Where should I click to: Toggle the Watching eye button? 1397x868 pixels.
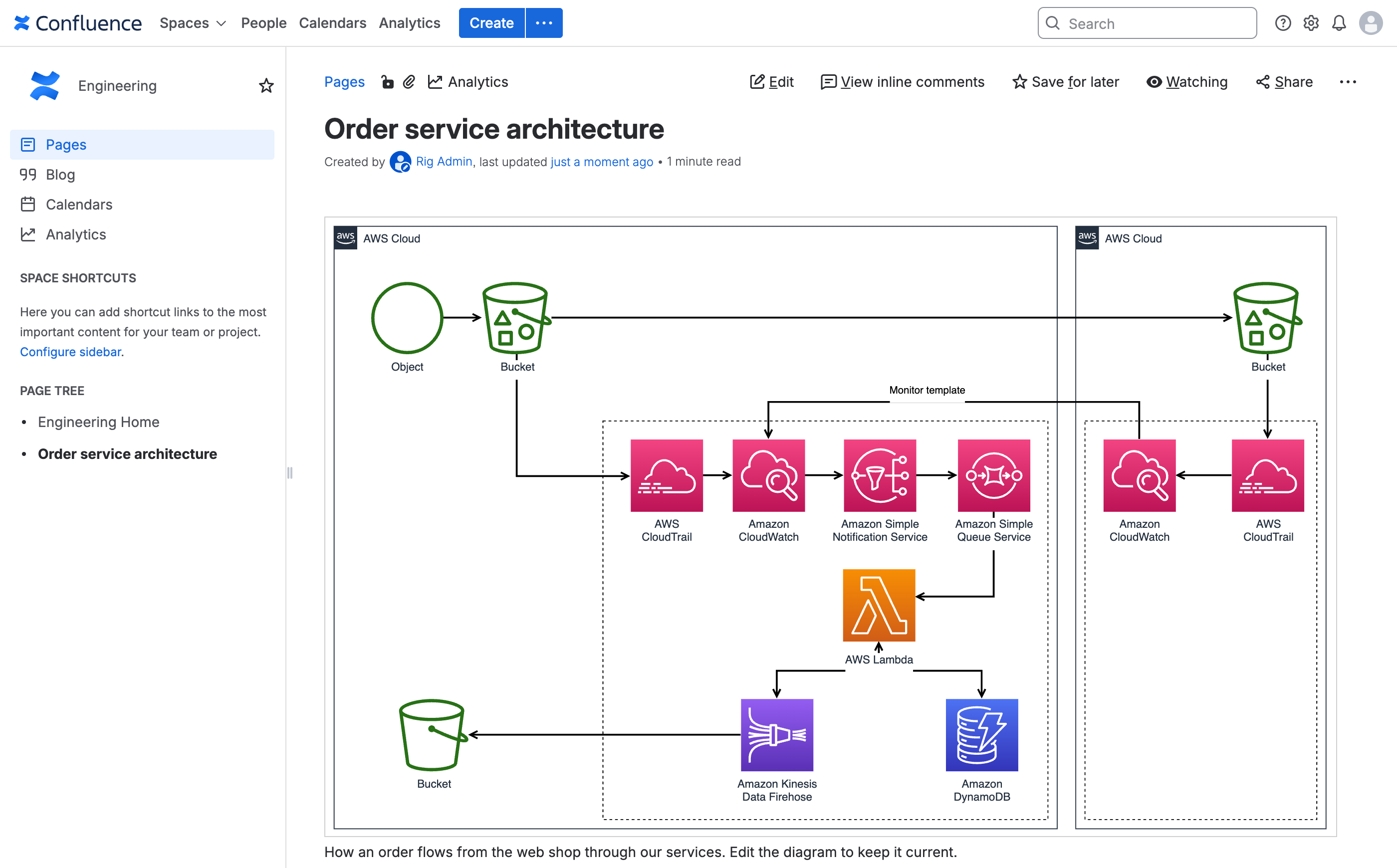tap(1187, 82)
